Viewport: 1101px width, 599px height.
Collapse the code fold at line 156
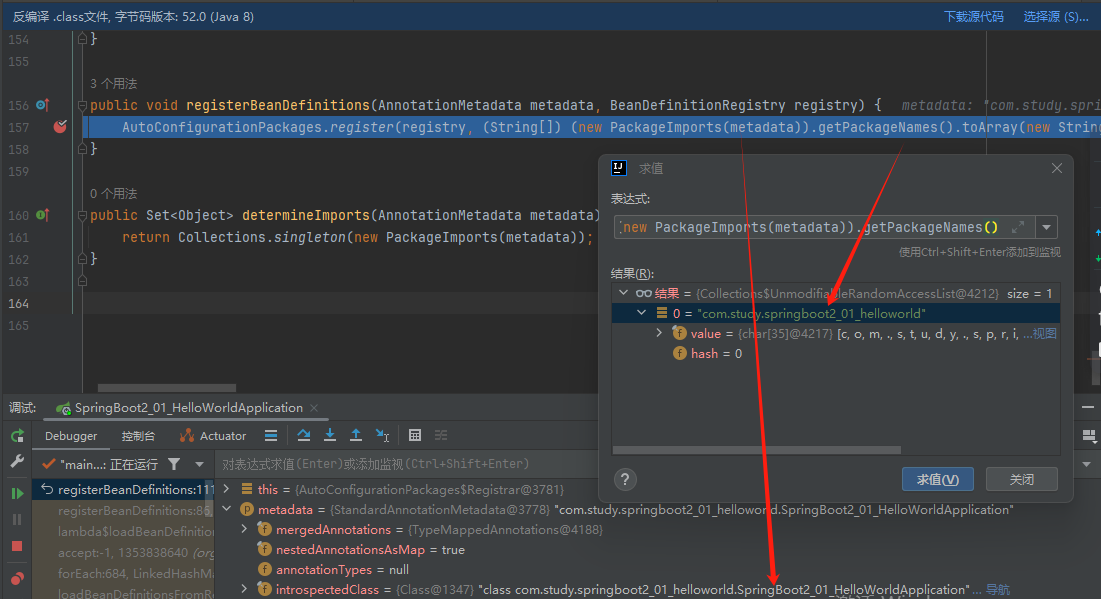click(82, 105)
